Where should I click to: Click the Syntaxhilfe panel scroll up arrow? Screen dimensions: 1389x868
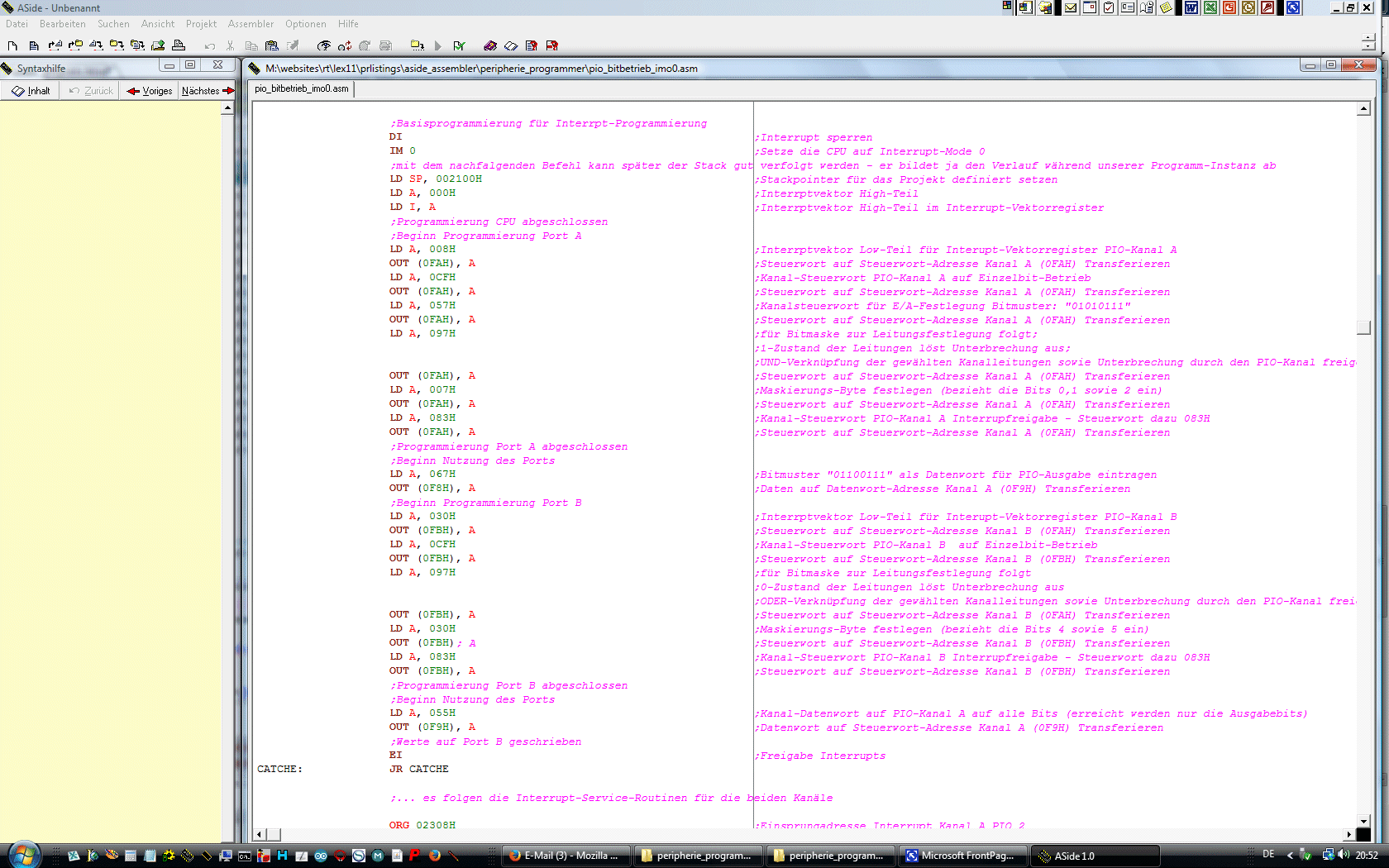pyautogui.click(x=227, y=108)
